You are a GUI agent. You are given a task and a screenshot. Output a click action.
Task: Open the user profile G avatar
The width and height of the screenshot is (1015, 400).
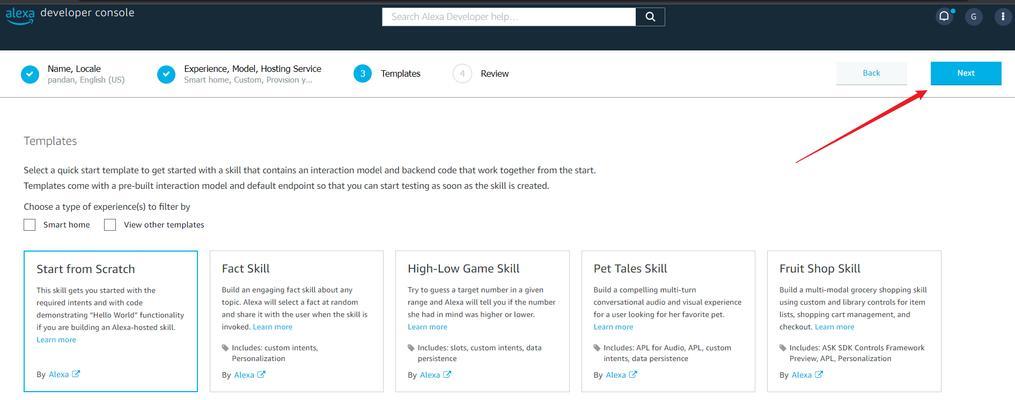[x=973, y=17]
